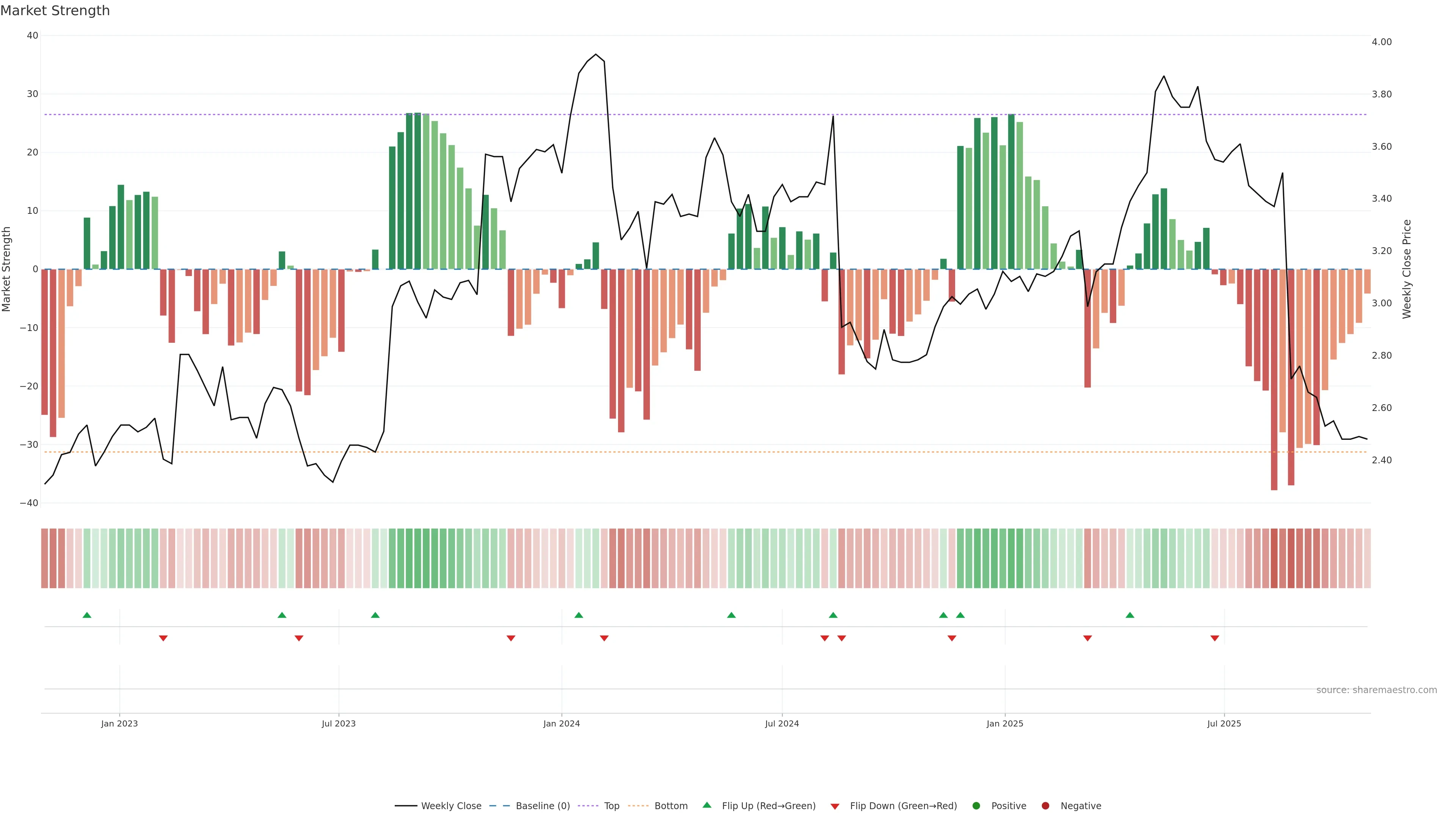This screenshot has width=1456, height=819.
Task: Toggle the Flip Down (Green→Red) legend label
Action: pos(903,806)
